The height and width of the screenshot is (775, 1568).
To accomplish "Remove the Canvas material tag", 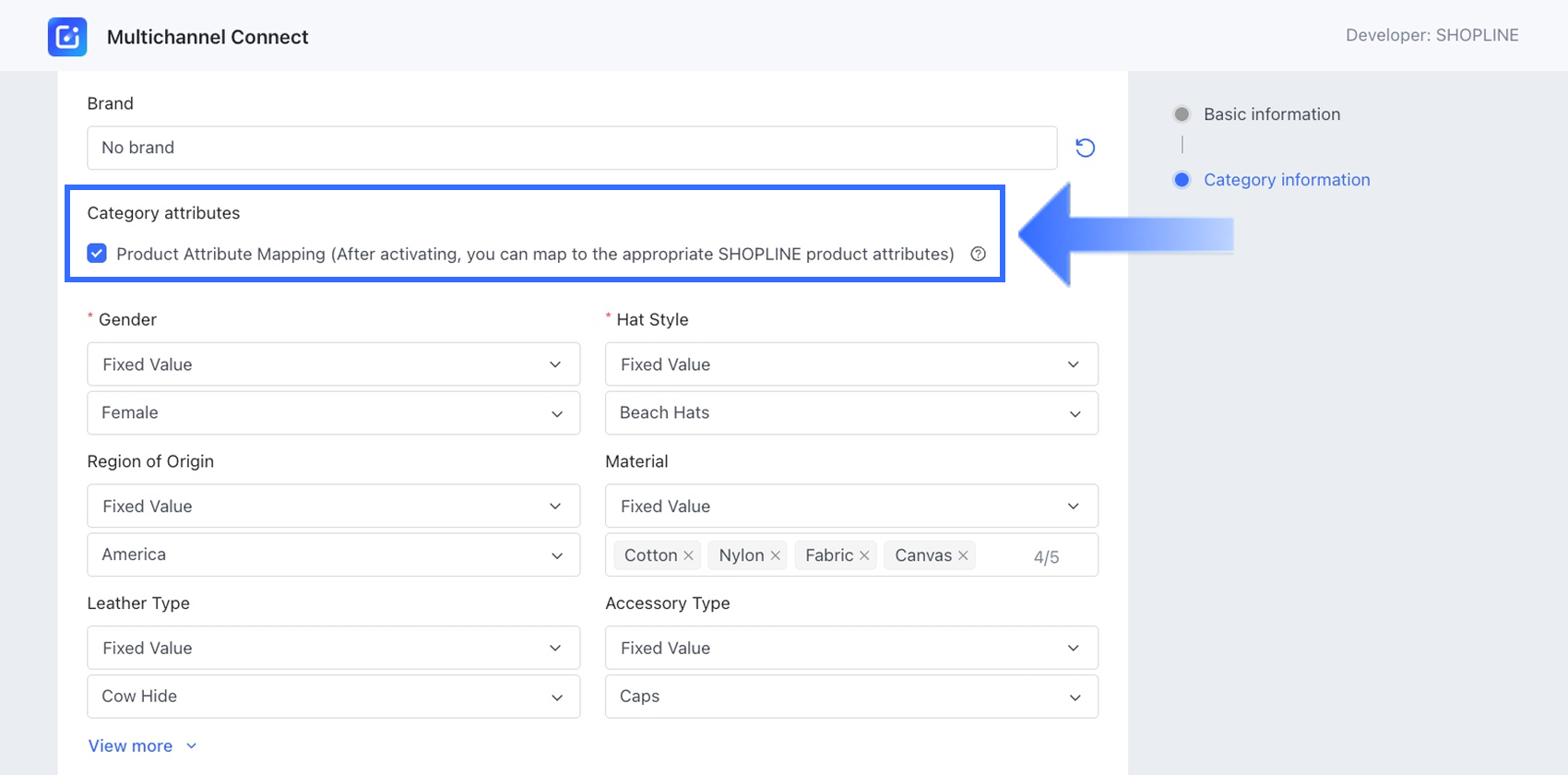I will click(x=963, y=555).
